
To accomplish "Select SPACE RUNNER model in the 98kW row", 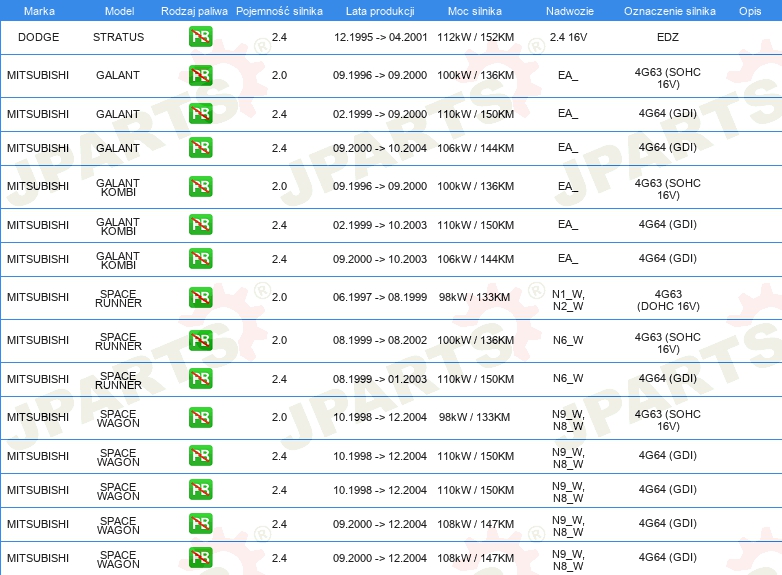I will coord(118,298).
